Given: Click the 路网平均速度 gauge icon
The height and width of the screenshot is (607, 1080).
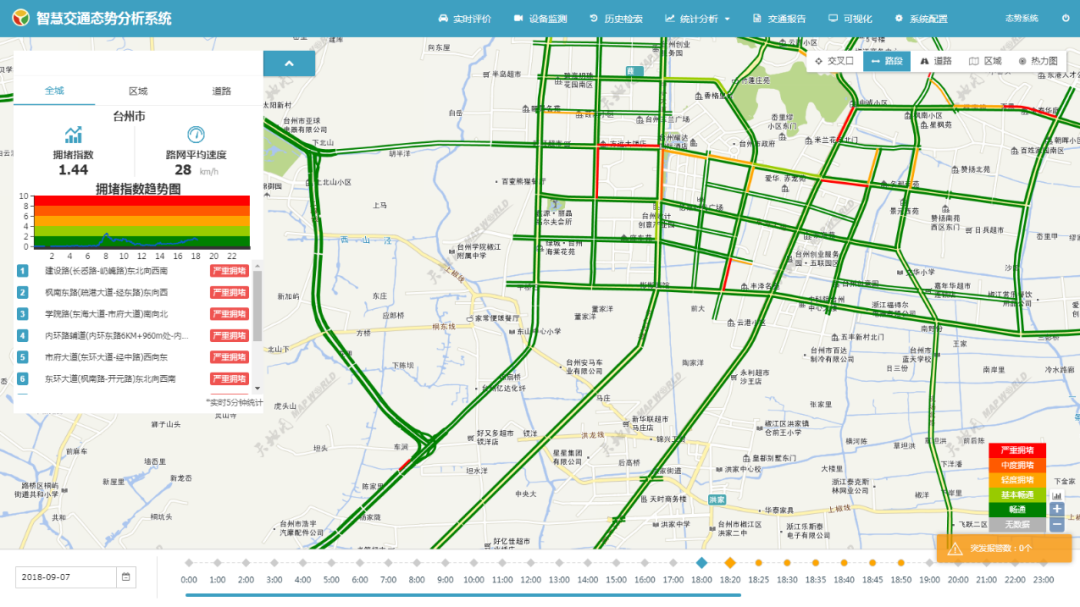Looking at the screenshot, I should (x=196, y=134).
